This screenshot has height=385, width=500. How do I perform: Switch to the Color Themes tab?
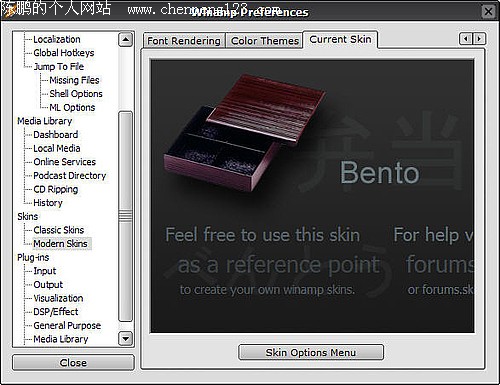[x=265, y=41]
